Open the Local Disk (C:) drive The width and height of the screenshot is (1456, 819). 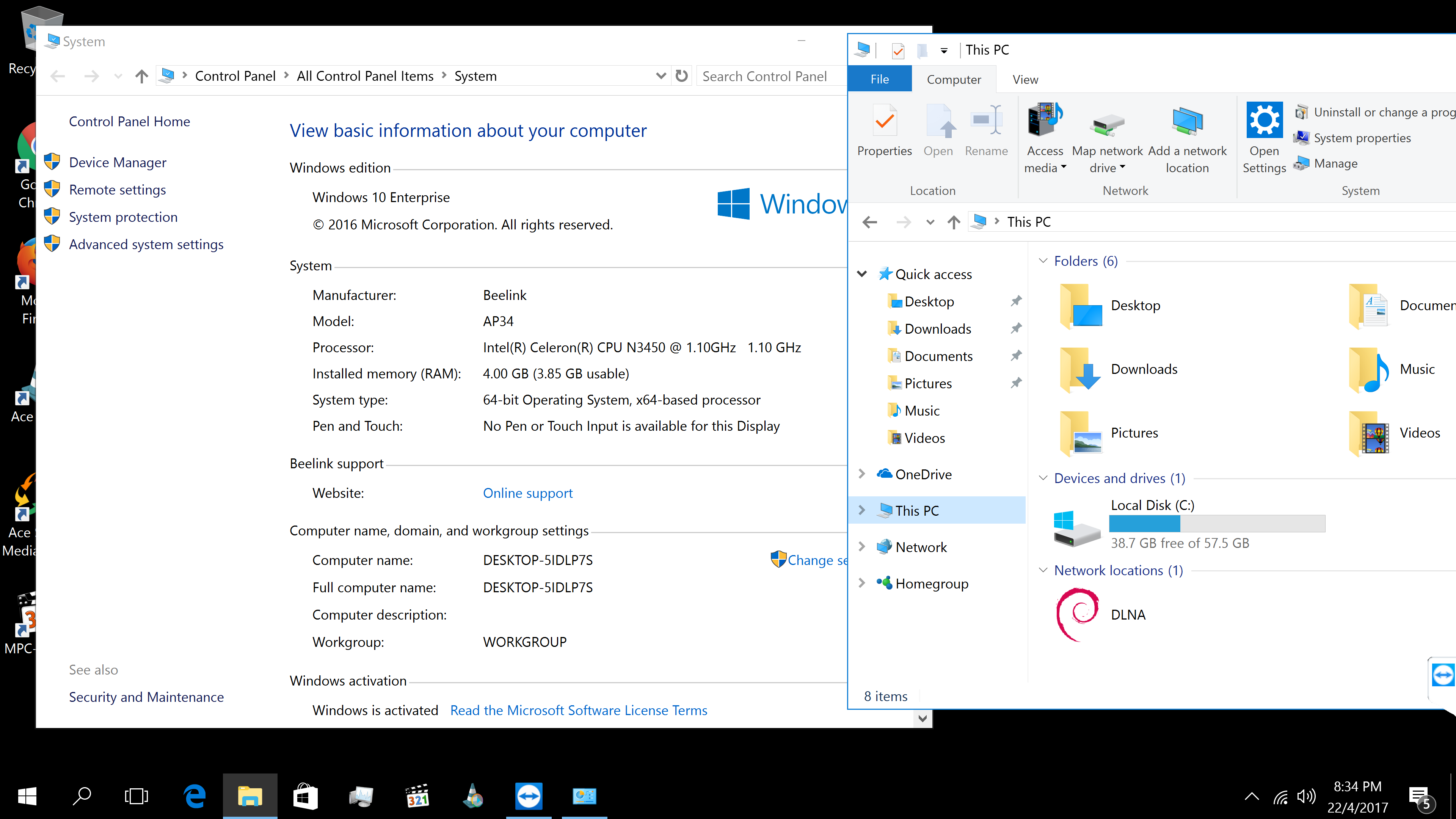[1189, 524]
